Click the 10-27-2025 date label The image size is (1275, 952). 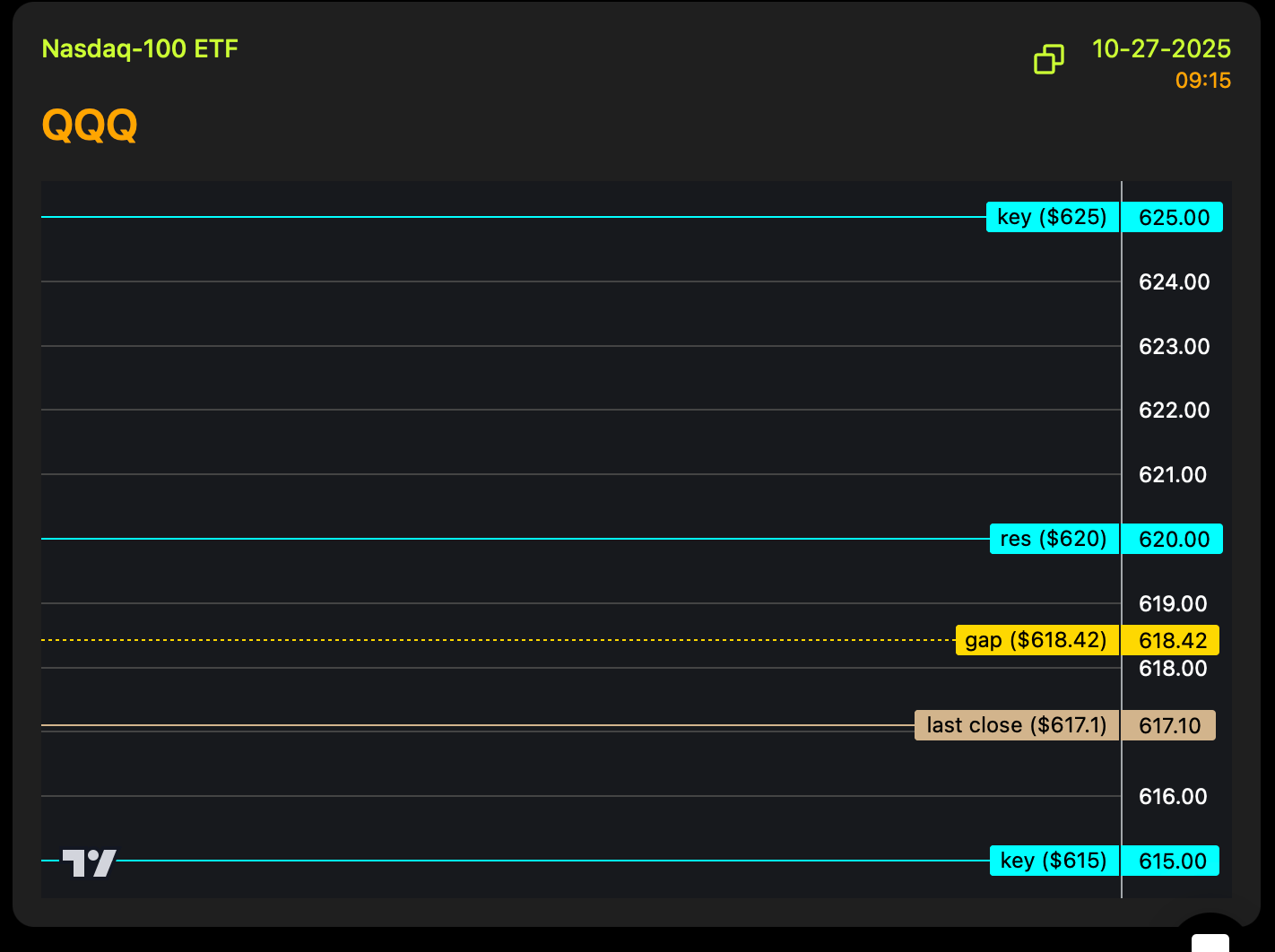1160,48
